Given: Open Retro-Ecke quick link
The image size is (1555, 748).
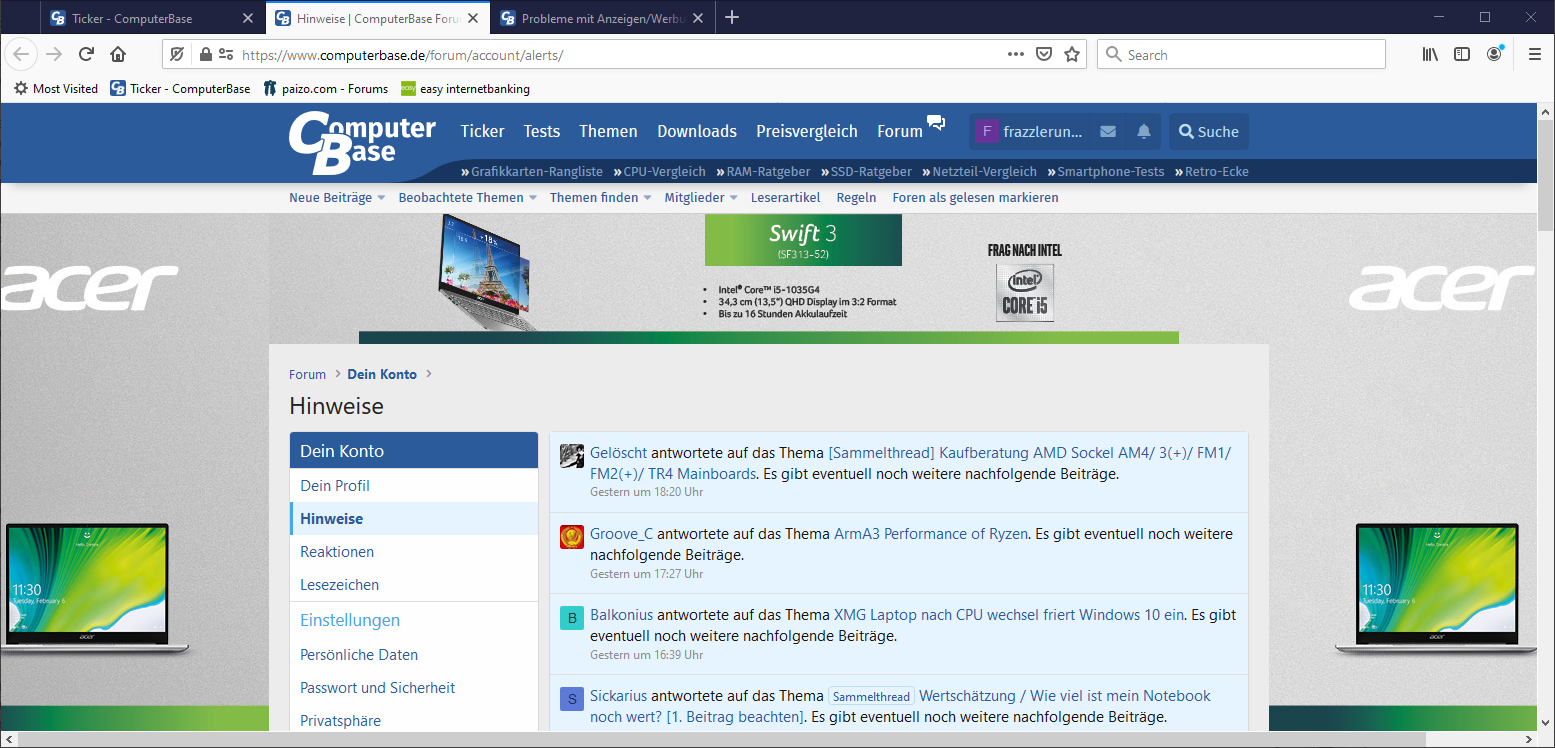Looking at the screenshot, I should tap(1212, 171).
